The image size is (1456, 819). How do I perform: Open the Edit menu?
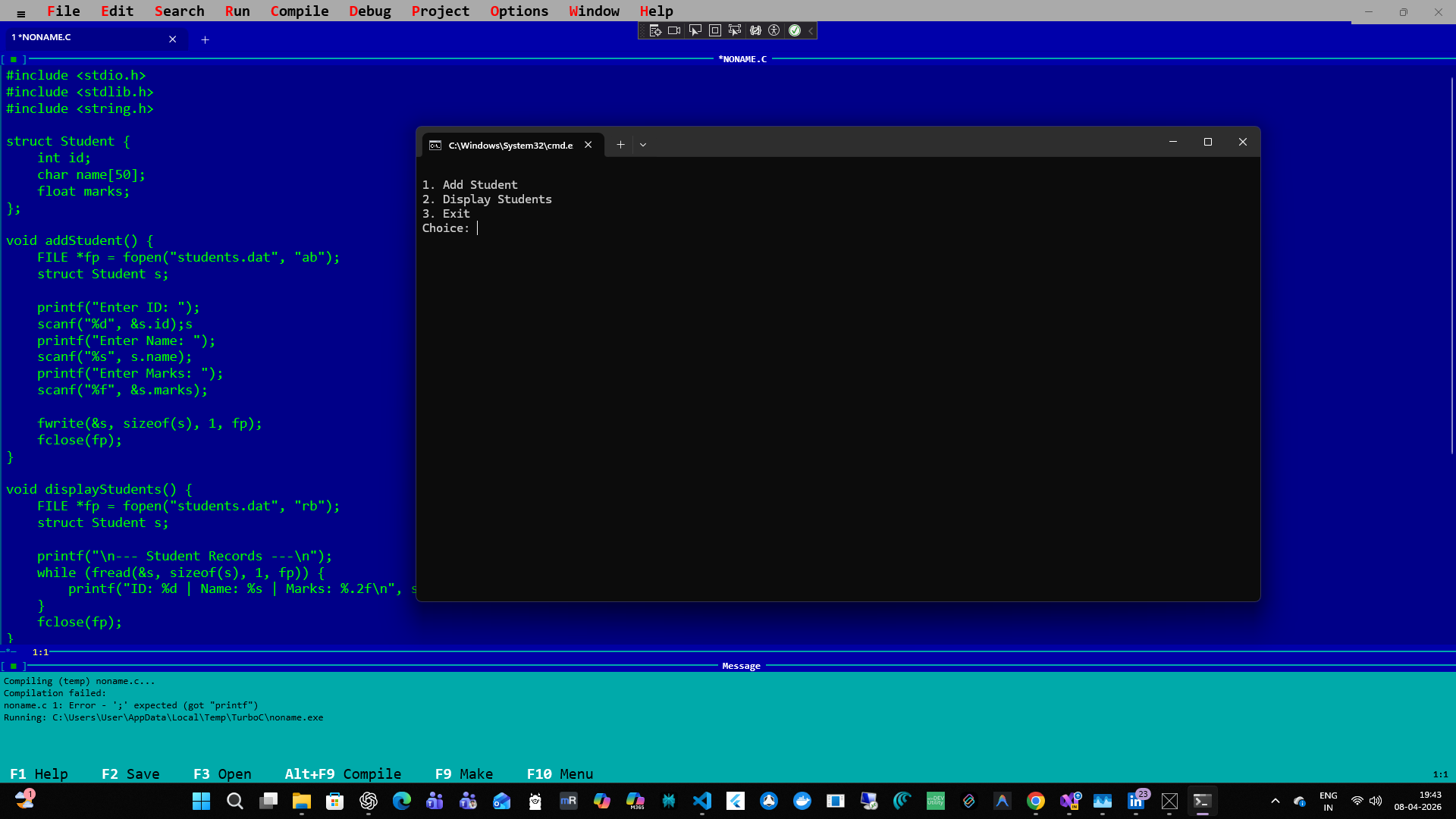click(x=117, y=11)
